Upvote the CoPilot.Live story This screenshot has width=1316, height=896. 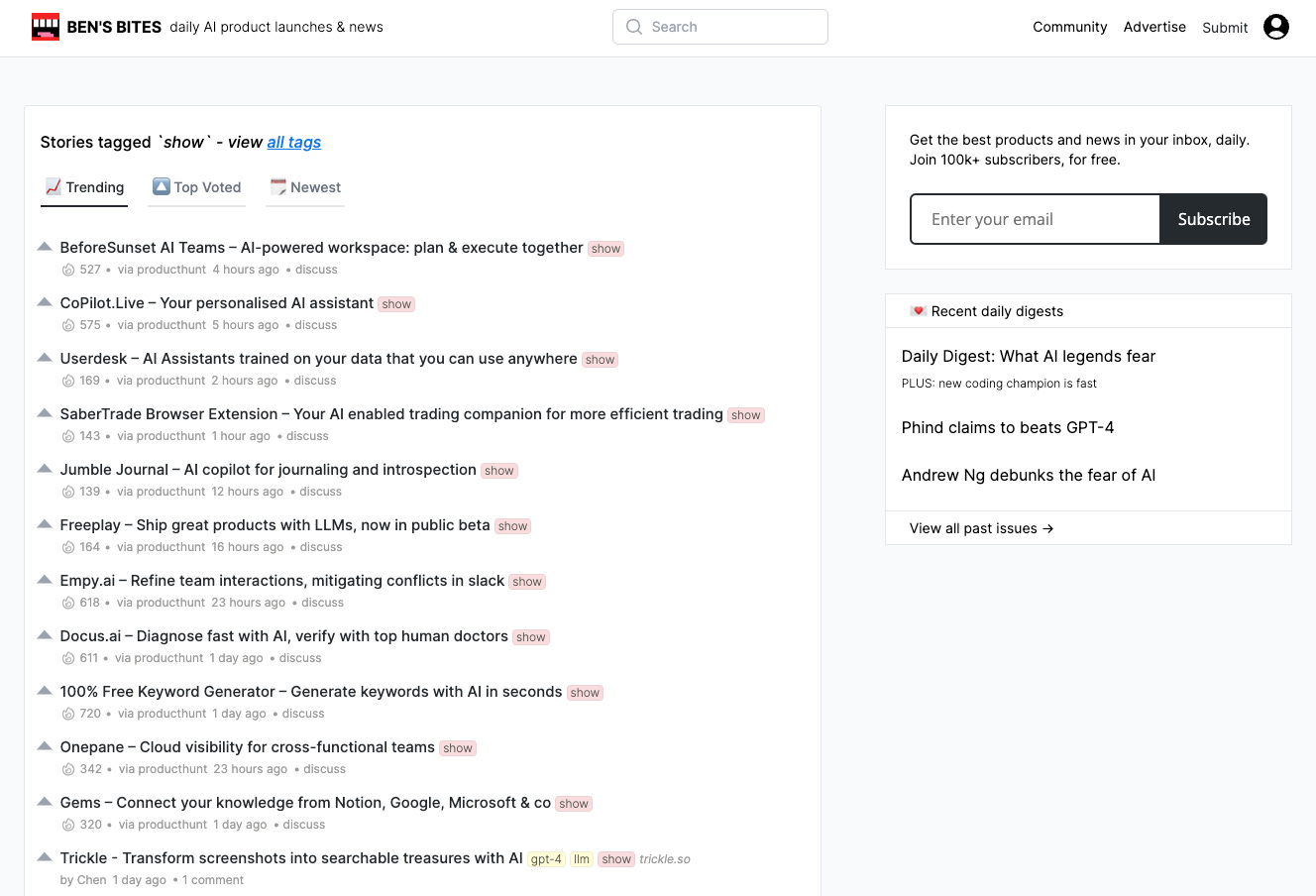point(45,301)
